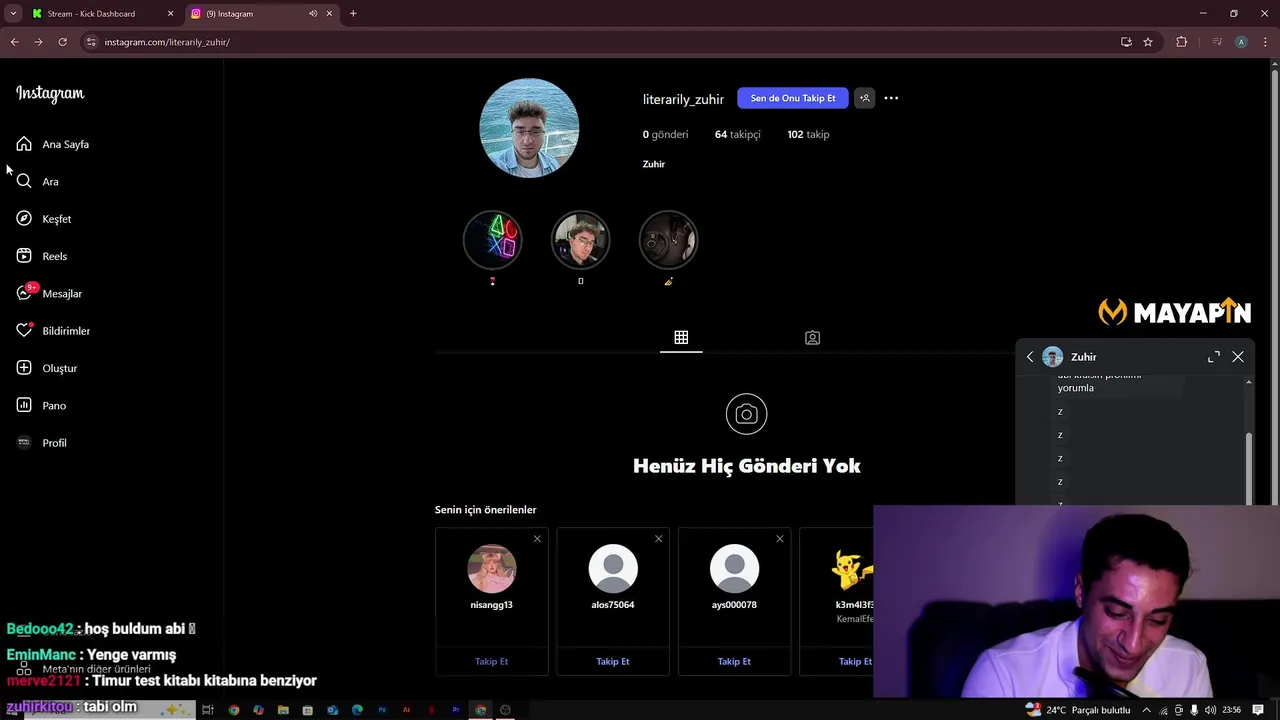Screen dimensions: 1280x720
Task: Click Takip Et under alos75064
Action: pos(613,661)
